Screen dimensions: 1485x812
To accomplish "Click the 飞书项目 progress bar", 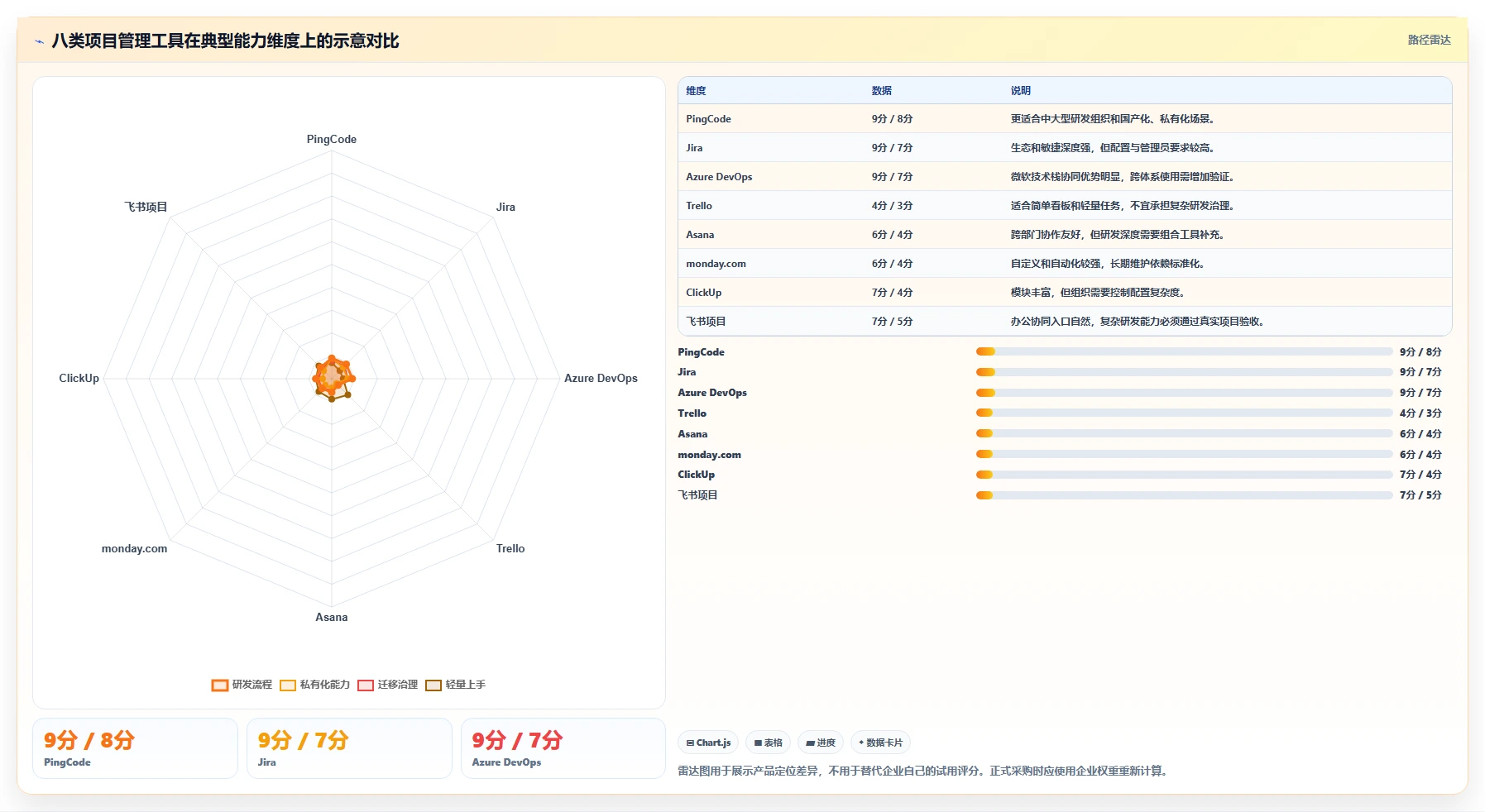I will pyautogui.click(x=1184, y=495).
